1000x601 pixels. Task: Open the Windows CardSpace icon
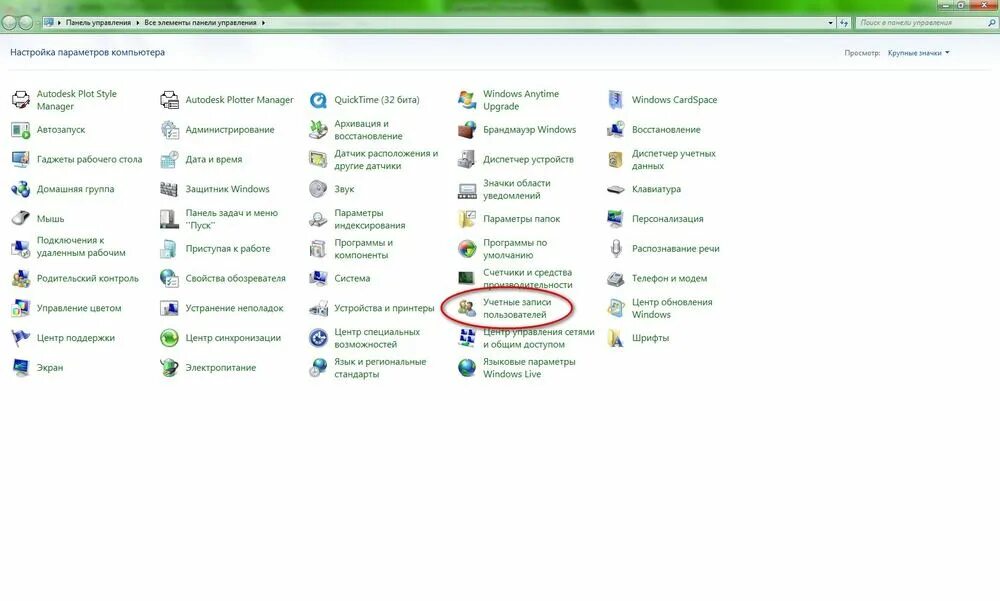615,100
